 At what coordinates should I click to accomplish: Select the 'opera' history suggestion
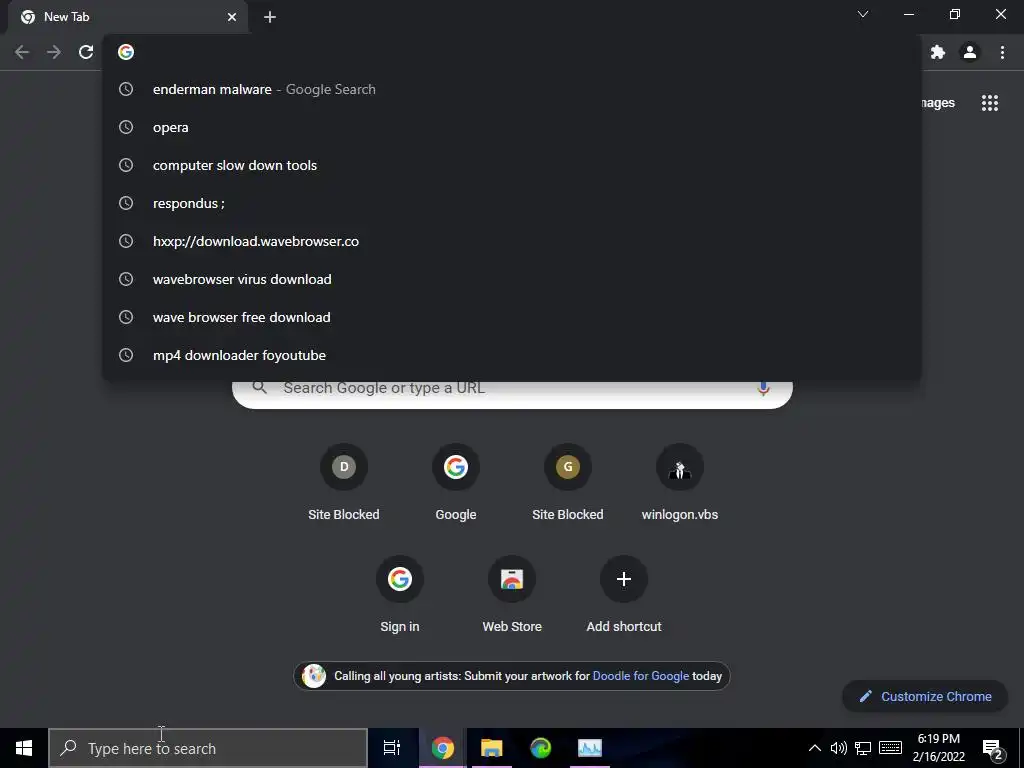[512, 127]
